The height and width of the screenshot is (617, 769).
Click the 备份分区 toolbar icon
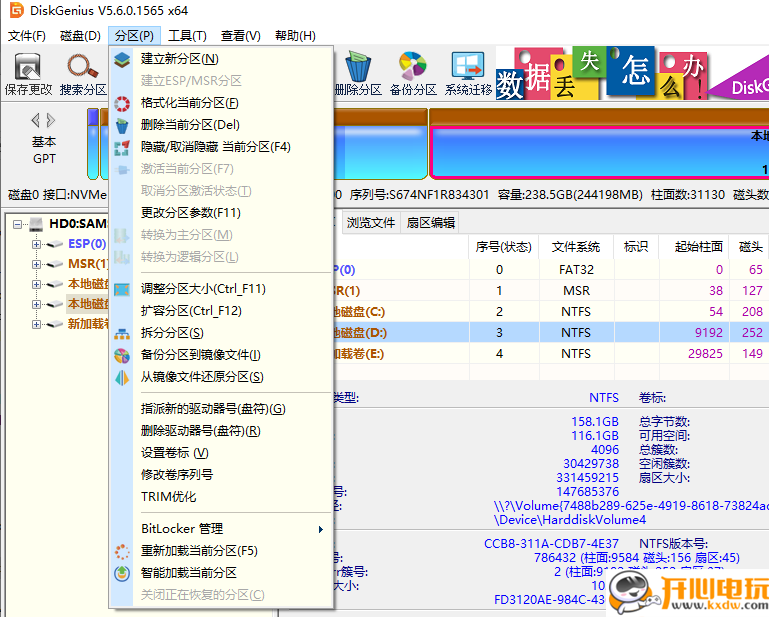[x=413, y=66]
